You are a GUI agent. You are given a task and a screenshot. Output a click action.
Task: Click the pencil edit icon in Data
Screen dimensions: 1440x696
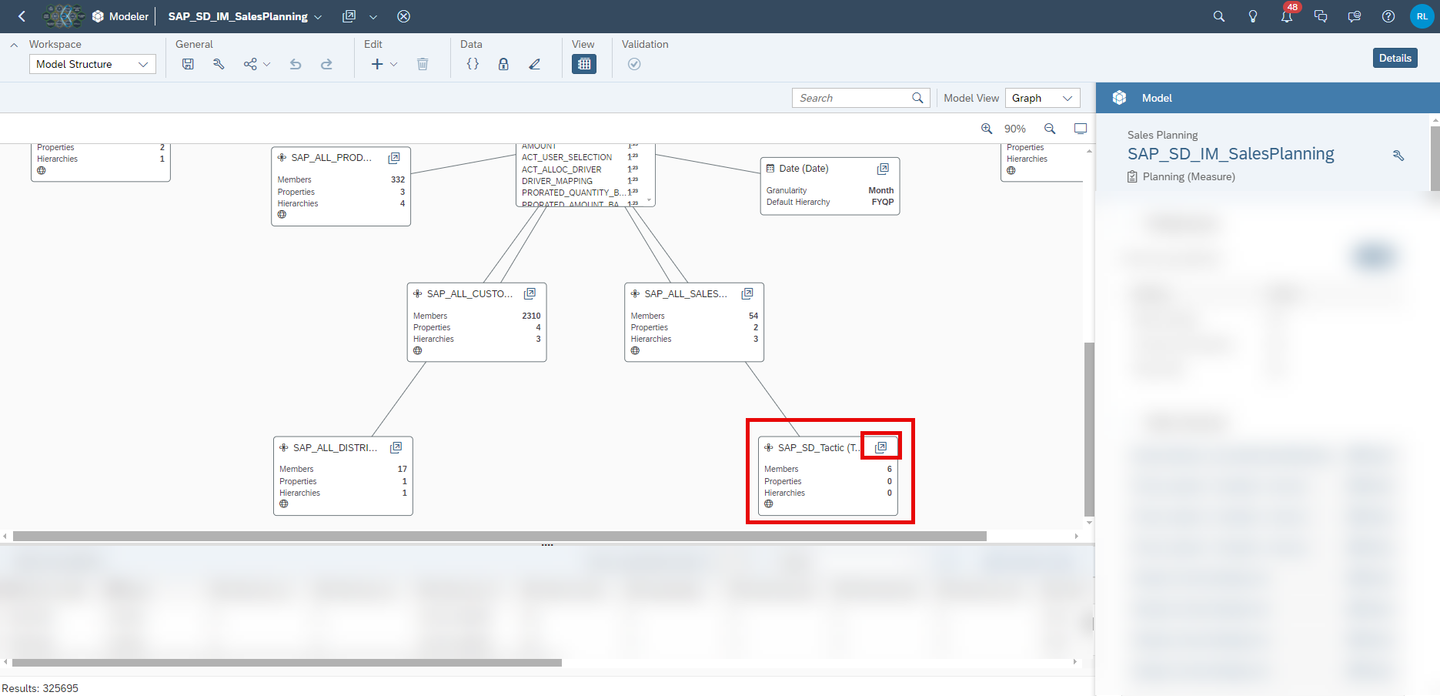coord(534,64)
